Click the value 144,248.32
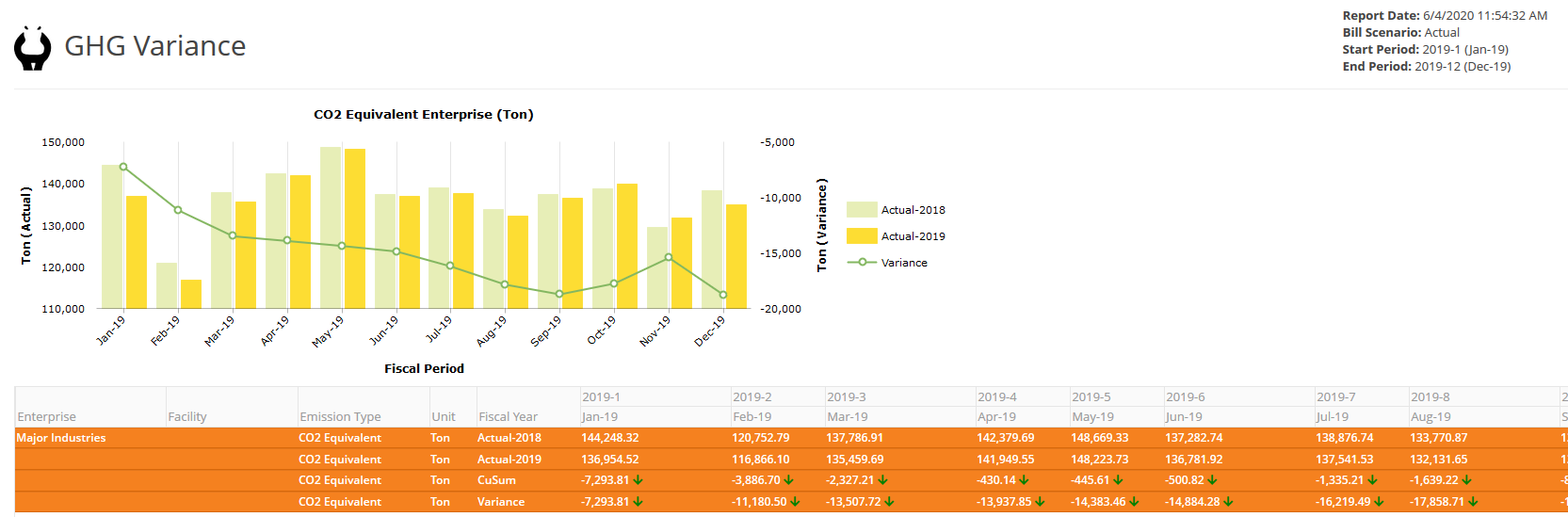Viewport: 1568px width, 517px height. 610,438
